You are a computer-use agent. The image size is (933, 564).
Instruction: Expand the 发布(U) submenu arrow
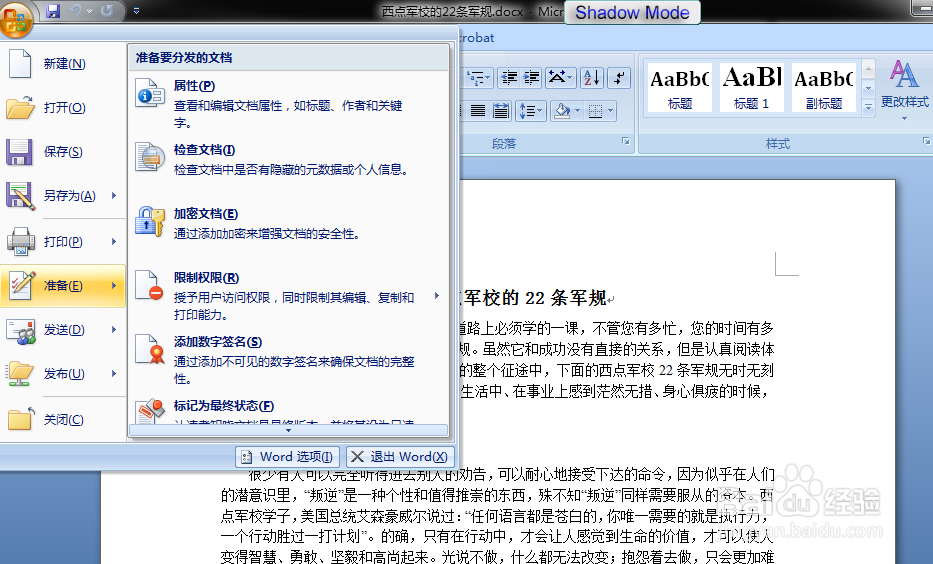(114, 373)
